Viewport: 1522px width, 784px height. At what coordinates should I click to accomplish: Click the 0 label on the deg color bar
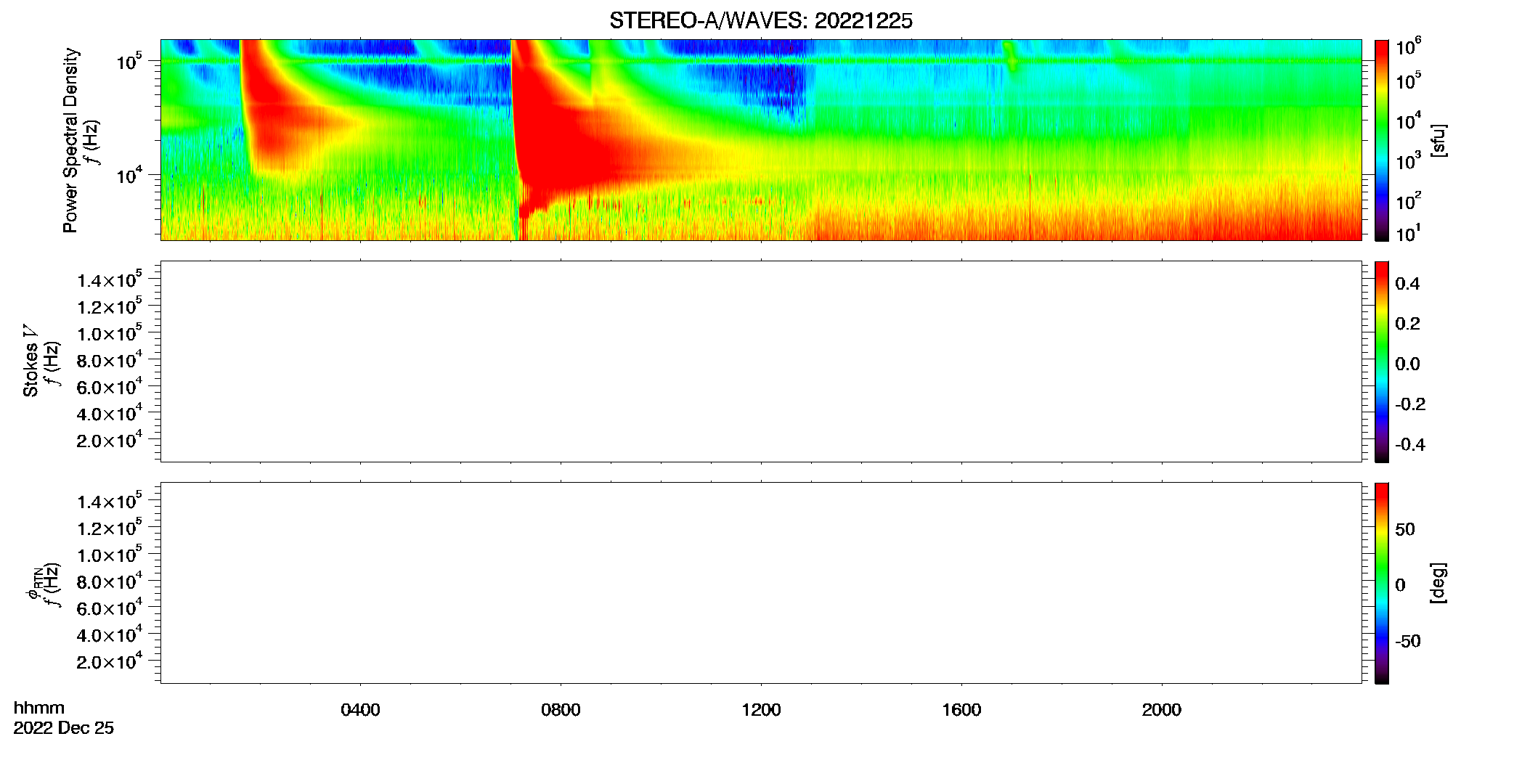coord(1401,585)
